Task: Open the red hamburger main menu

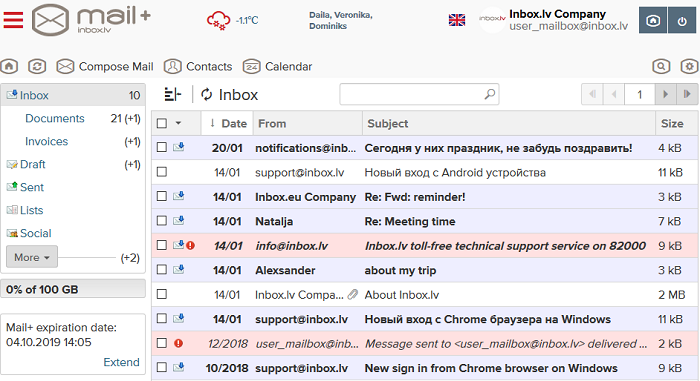Action: click(x=13, y=20)
